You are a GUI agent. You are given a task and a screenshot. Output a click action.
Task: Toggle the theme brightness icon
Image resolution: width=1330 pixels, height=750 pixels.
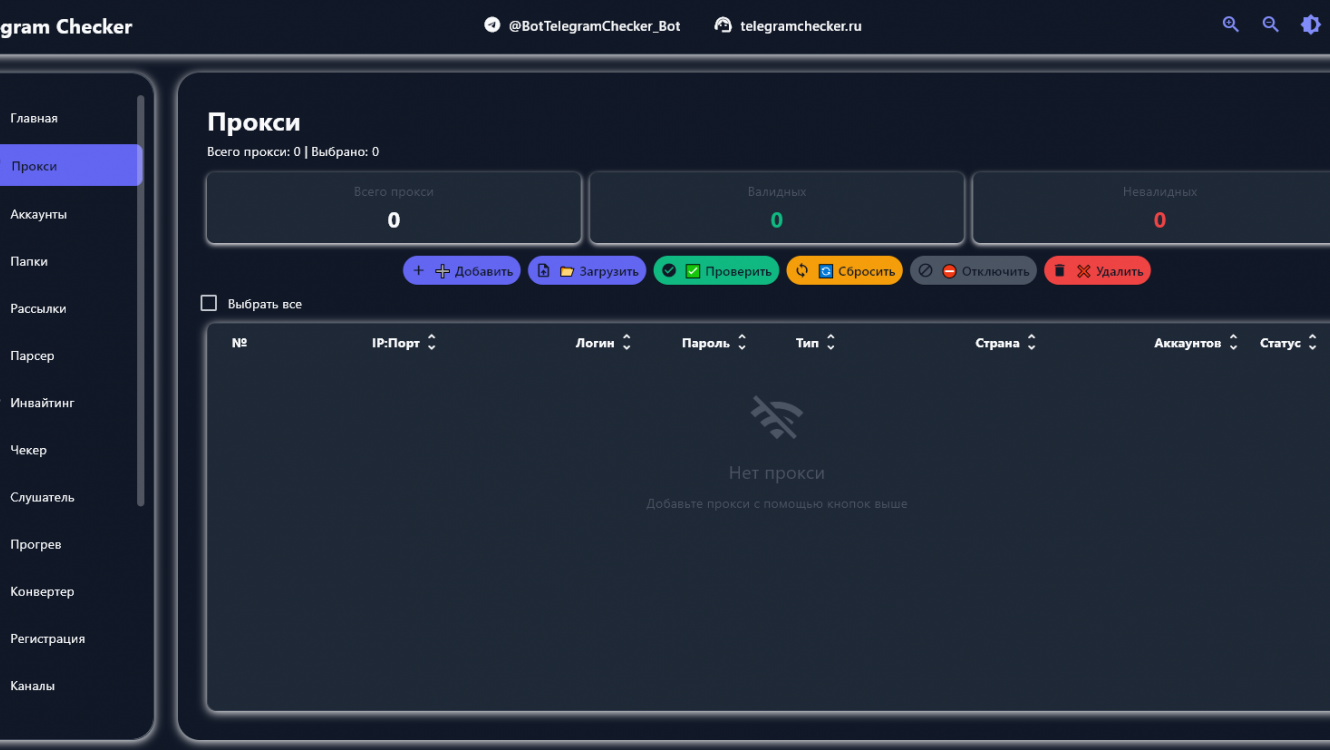click(1310, 25)
